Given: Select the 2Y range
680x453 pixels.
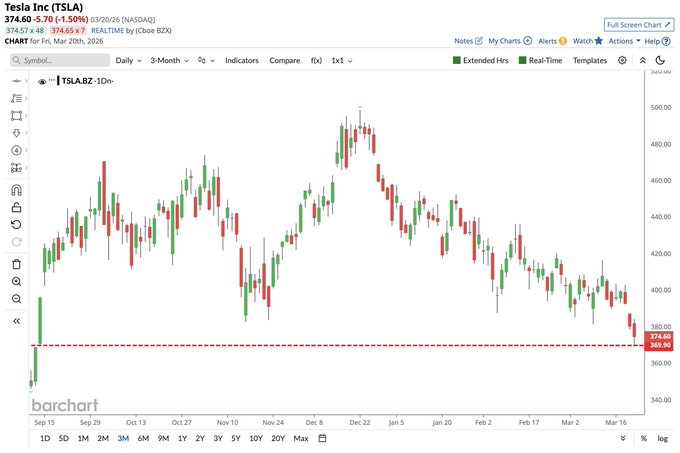Looking at the screenshot, I should click(x=200, y=438).
